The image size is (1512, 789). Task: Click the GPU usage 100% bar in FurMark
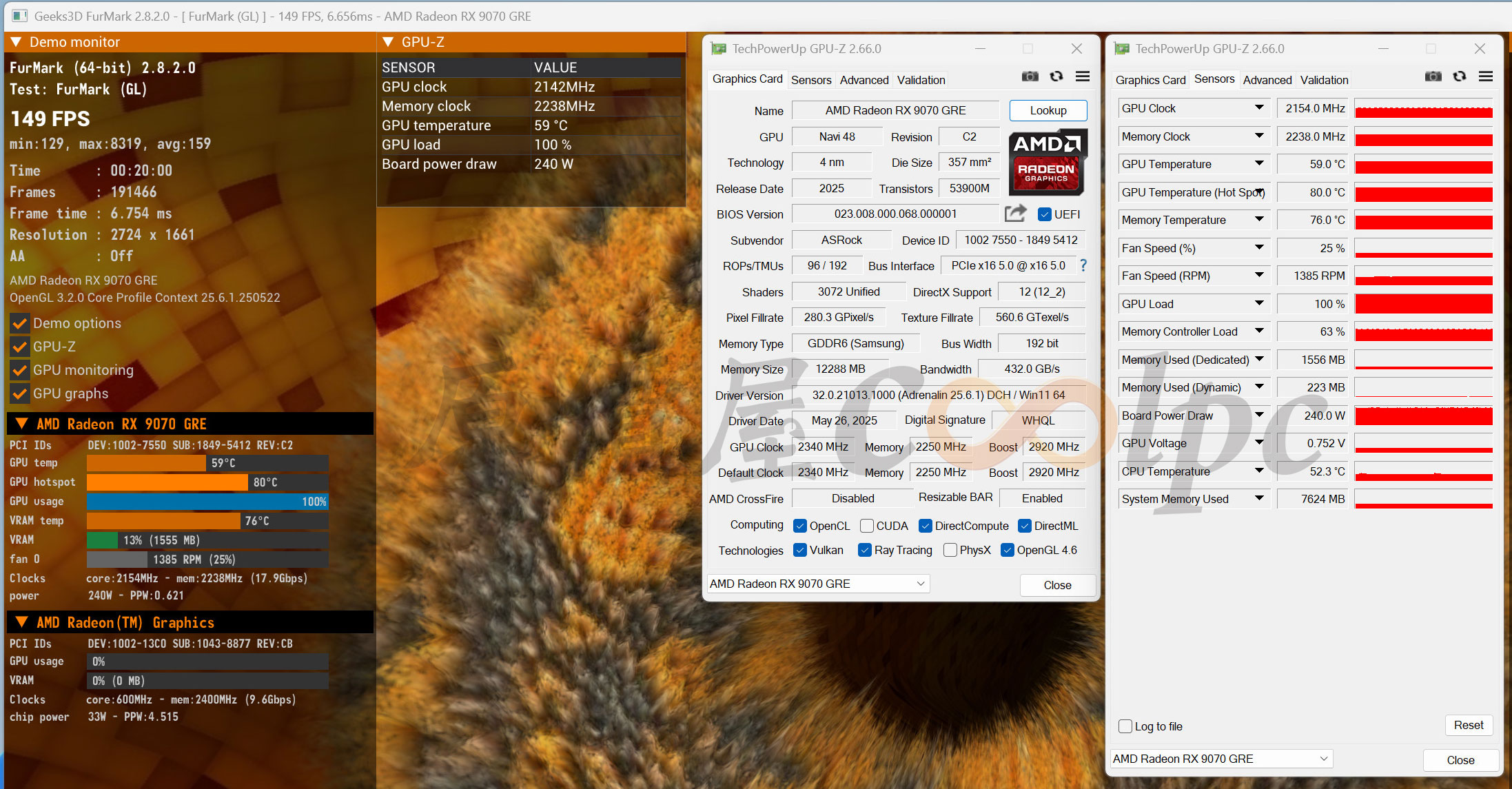(x=207, y=501)
